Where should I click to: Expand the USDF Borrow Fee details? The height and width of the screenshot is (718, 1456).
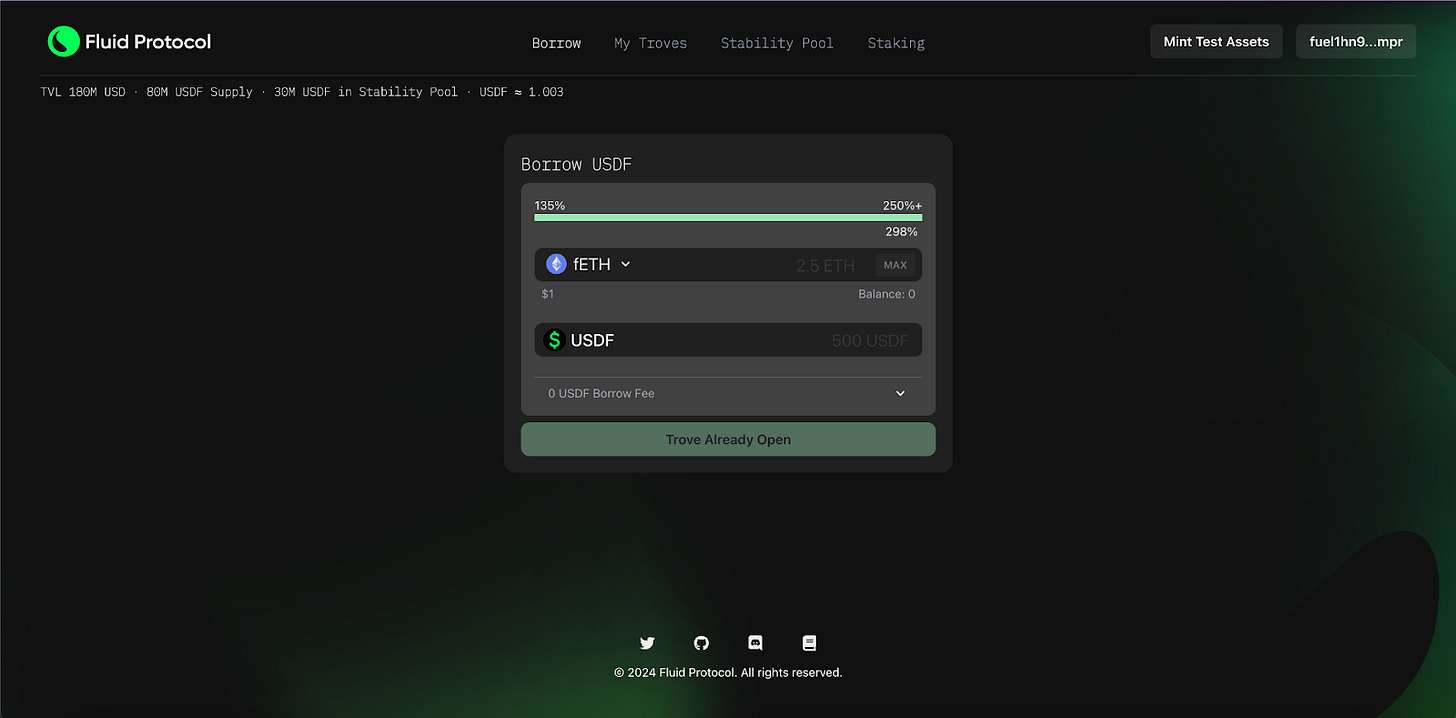tap(899, 393)
